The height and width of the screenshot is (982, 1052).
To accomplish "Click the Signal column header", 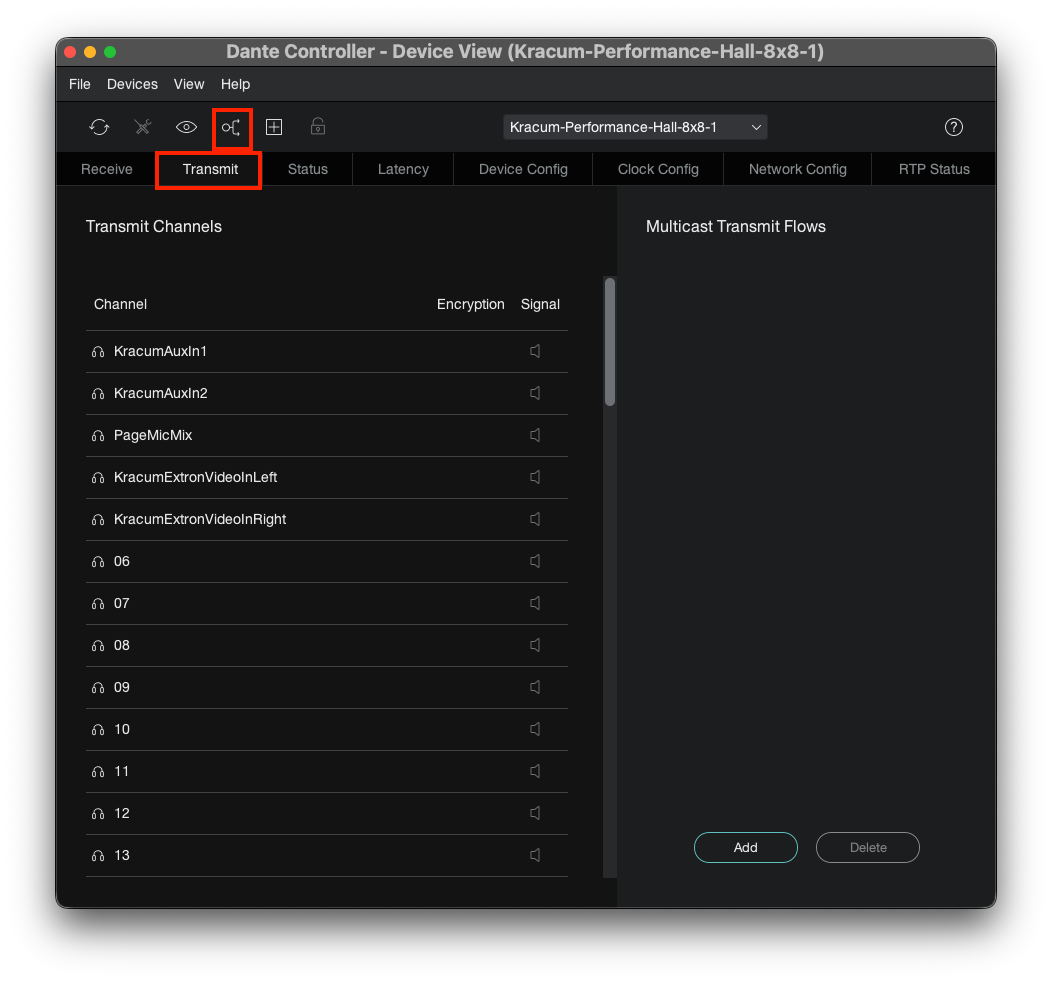I will pos(540,304).
